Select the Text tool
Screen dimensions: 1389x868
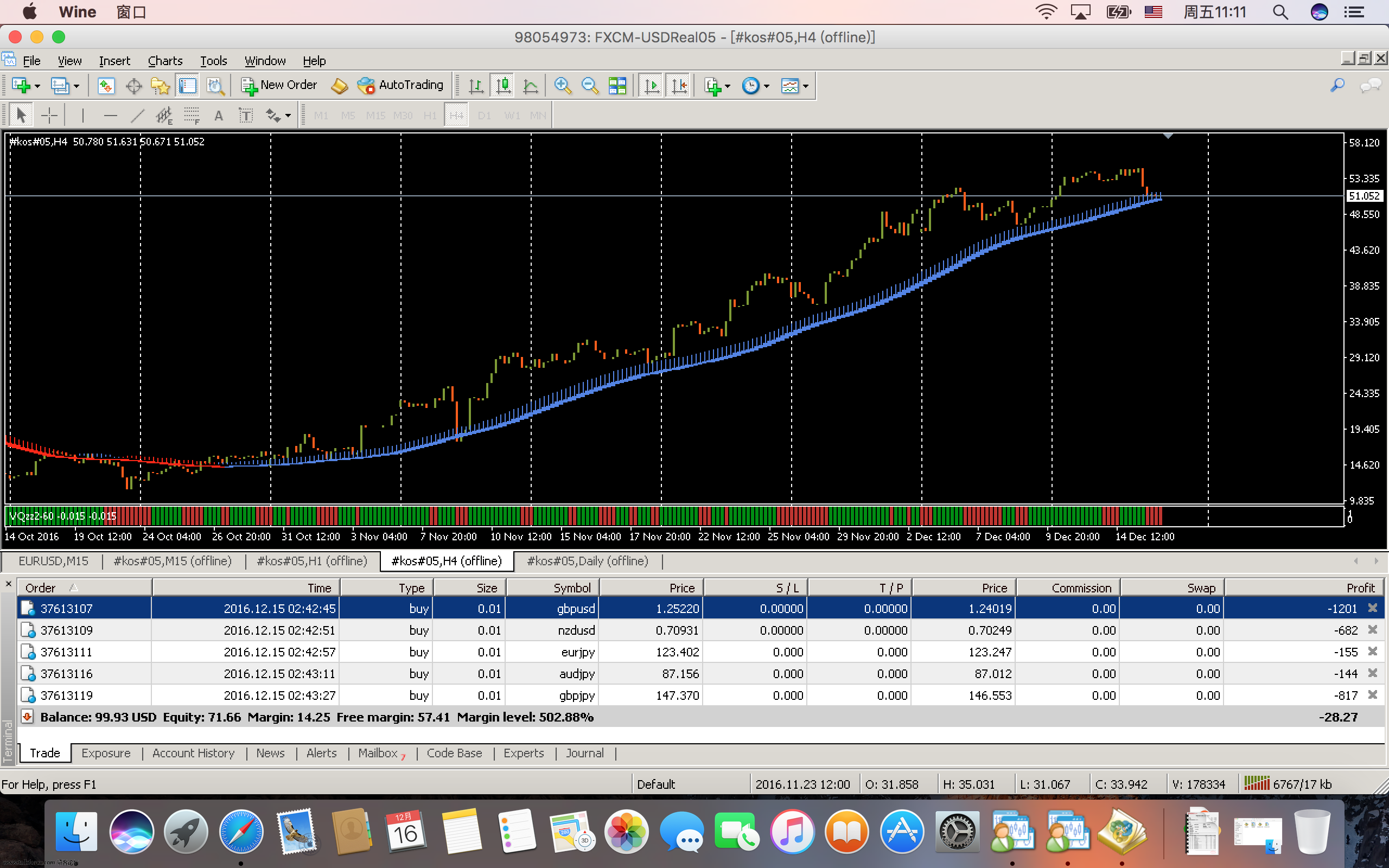pos(219,116)
